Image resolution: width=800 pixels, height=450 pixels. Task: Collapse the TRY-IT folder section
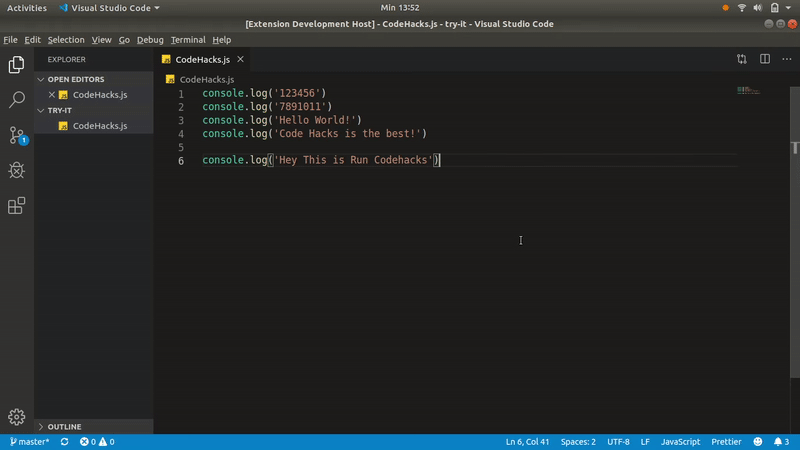[x=94, y=110]
